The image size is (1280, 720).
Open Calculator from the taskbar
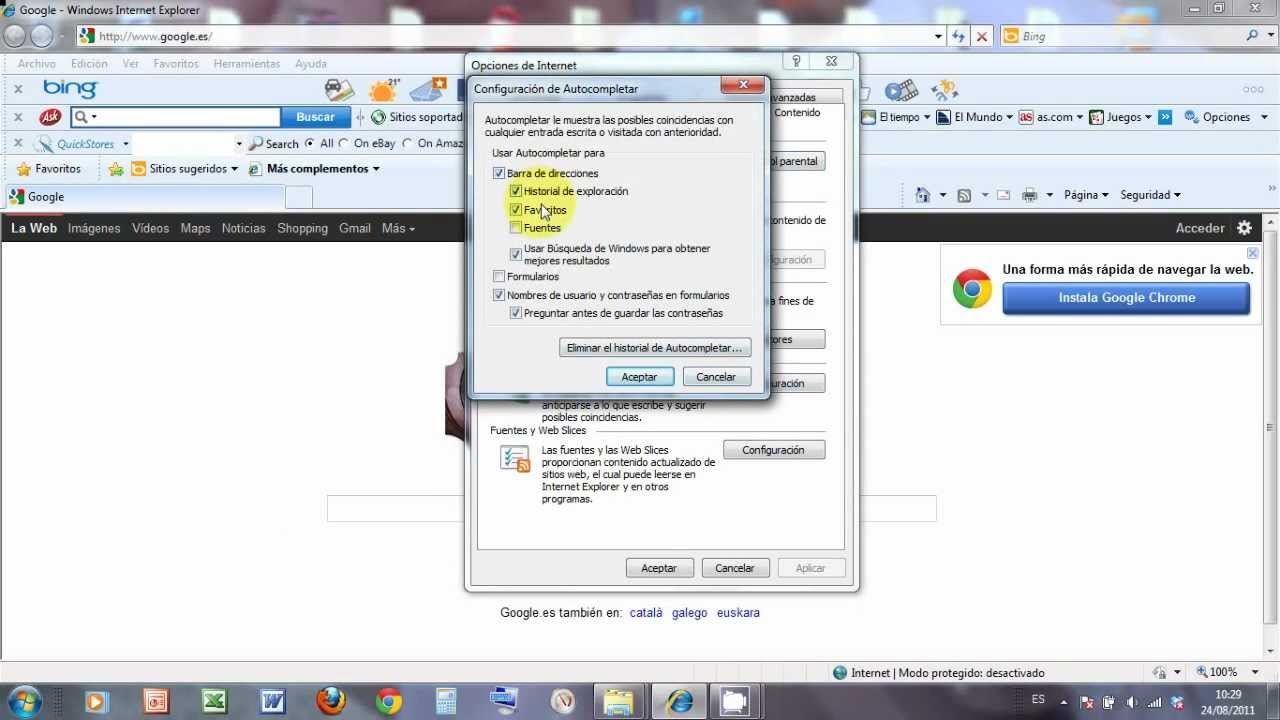446,700
